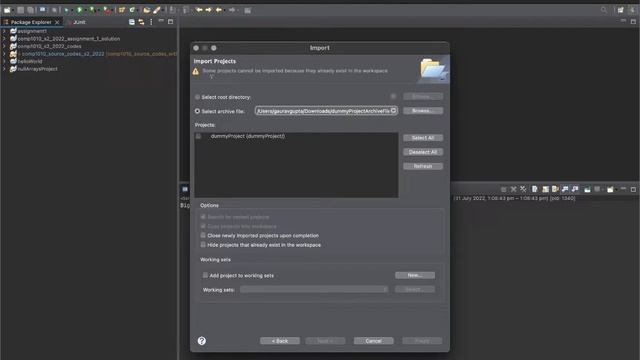Expand comp1010_source_codes_s2_2022 project
Screen dimensions: 640x360
click(4, 54)
